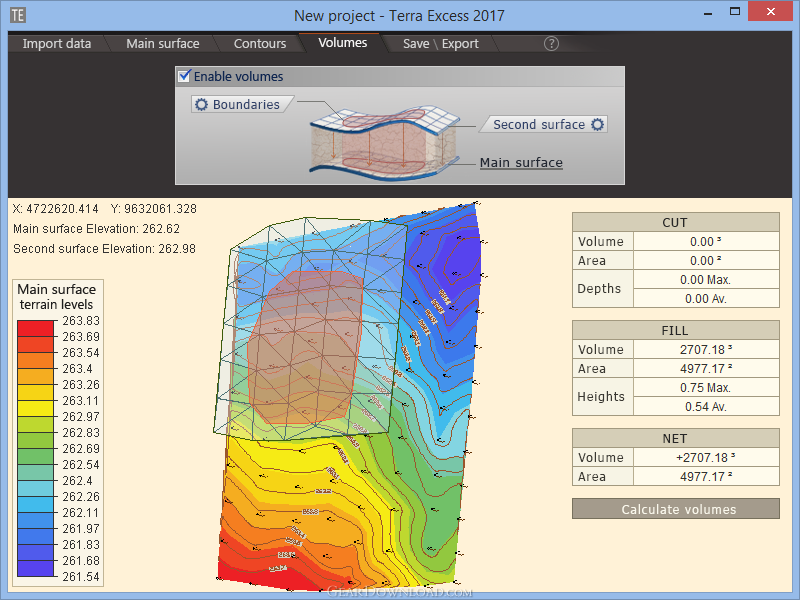Open the Save \ Export tab
The height and width of the screenshot is (600, 800).
(x=441, y=44)
